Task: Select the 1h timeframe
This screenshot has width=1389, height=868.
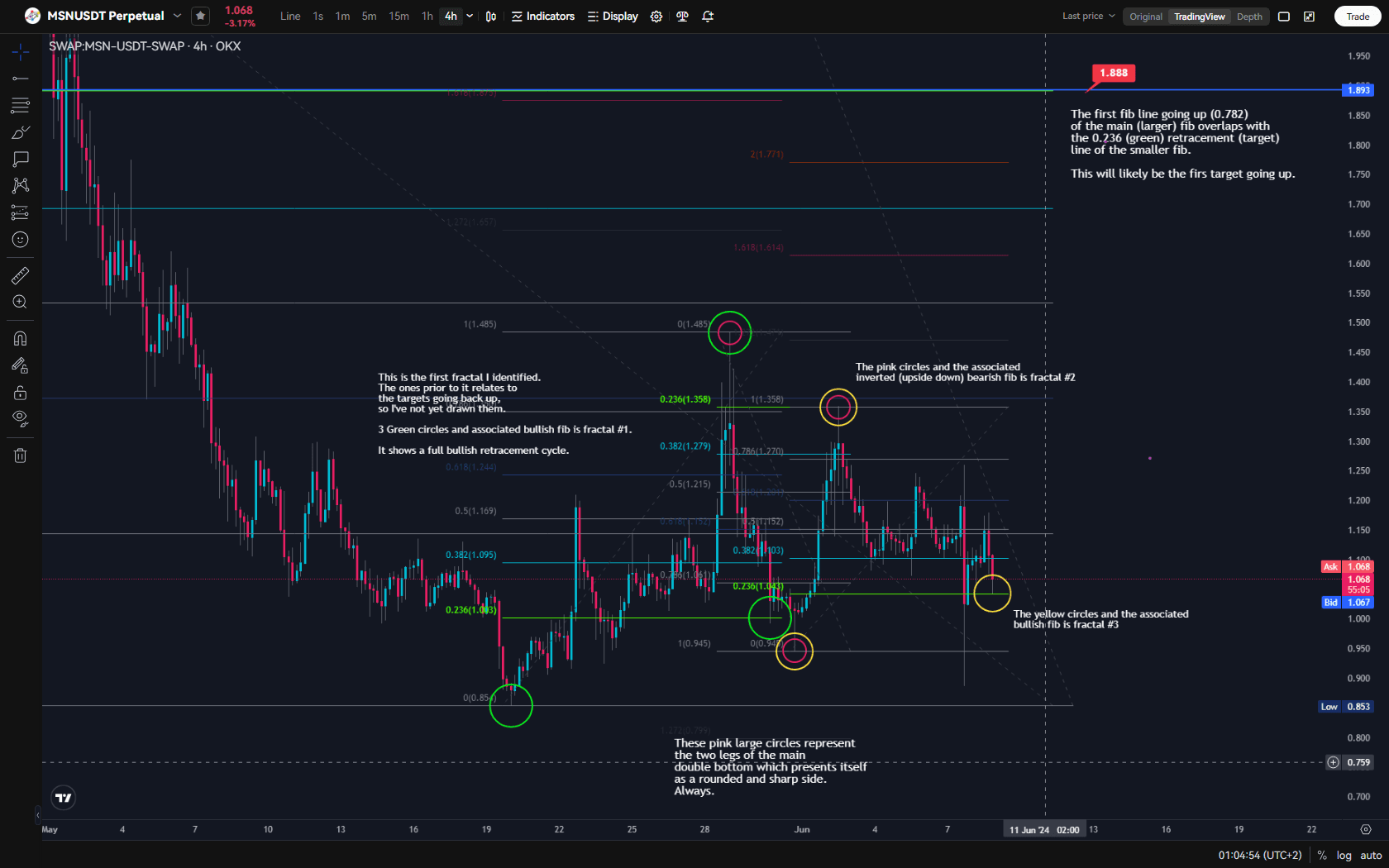Action: [x=427, y=16]
